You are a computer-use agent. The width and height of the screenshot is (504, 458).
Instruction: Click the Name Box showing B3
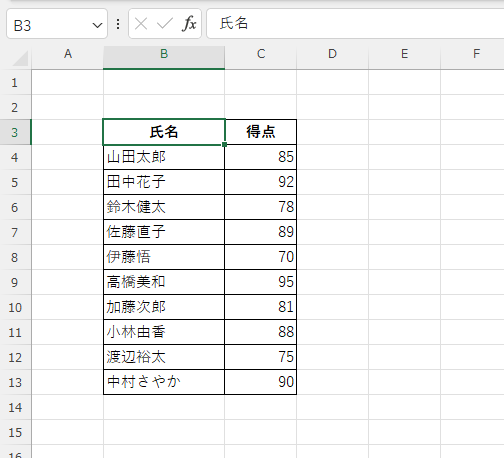click(x=57, y=24)
